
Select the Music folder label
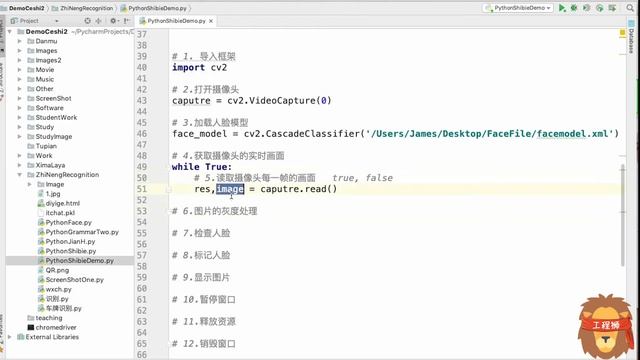click(45, 79)
